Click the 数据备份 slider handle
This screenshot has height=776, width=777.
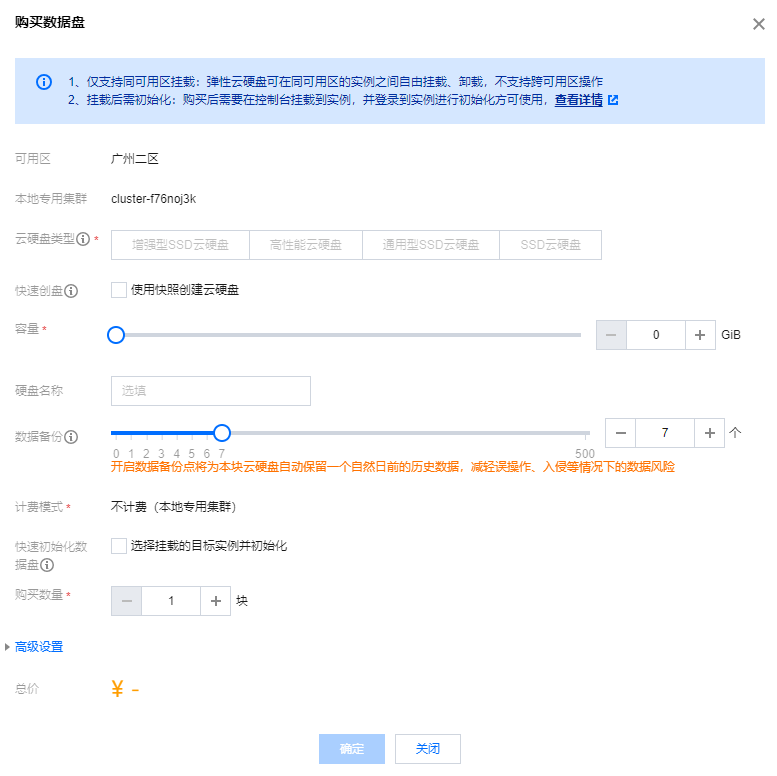click(x=222, y=433)
